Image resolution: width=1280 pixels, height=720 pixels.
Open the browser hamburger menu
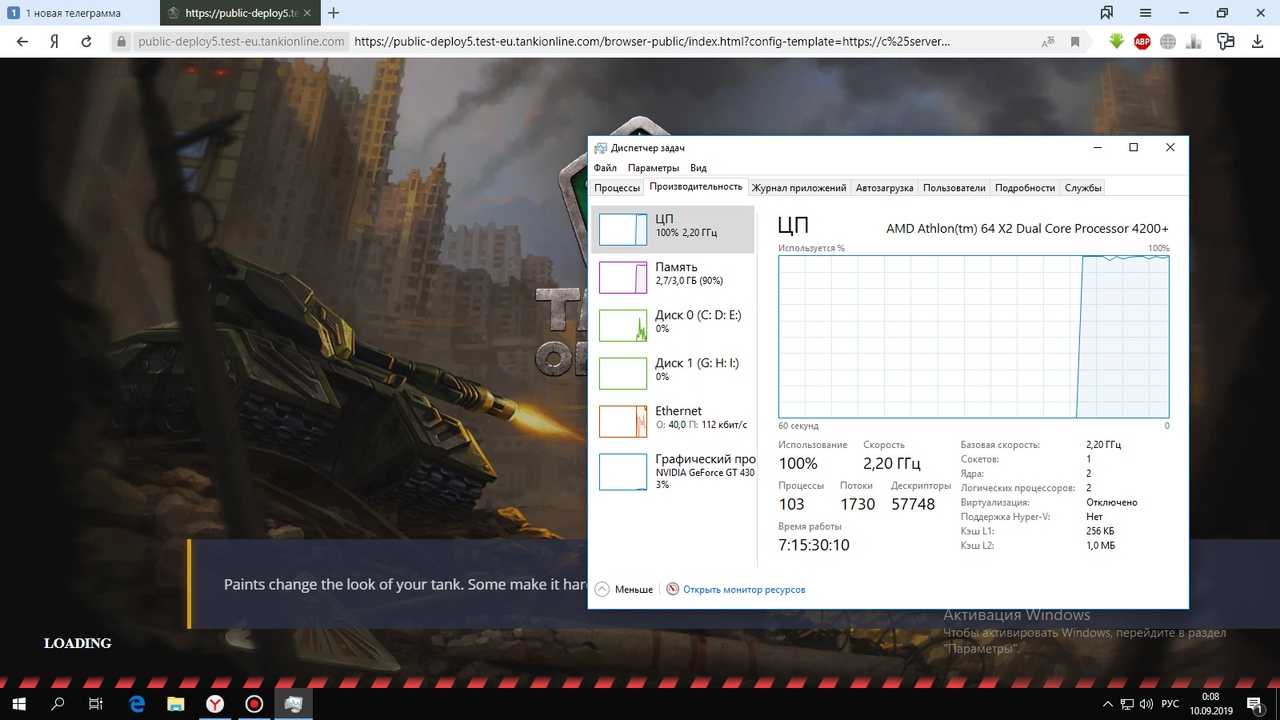(x=1146, y=13)
